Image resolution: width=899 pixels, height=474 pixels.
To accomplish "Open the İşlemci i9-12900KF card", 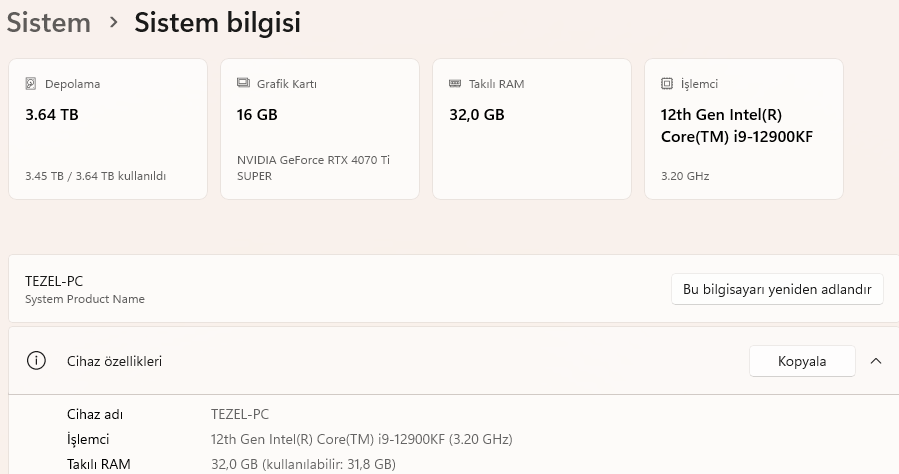I will [x=744, y=129].
